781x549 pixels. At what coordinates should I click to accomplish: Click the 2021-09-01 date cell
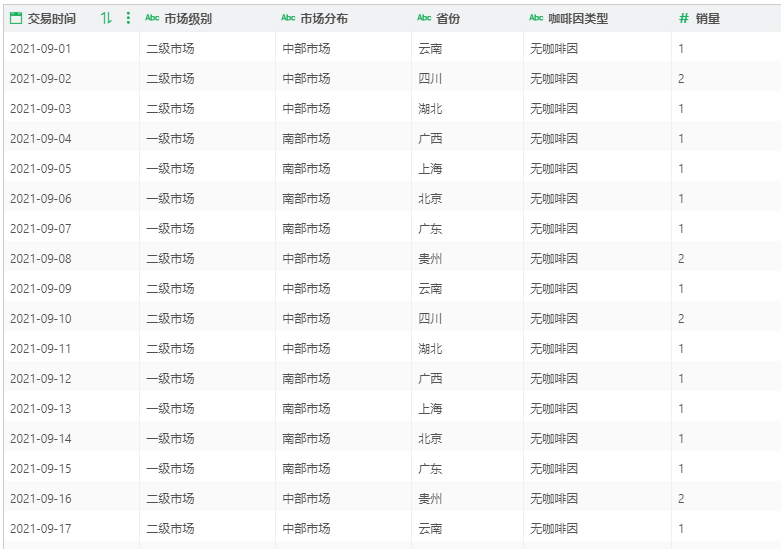tap(41, 48)
